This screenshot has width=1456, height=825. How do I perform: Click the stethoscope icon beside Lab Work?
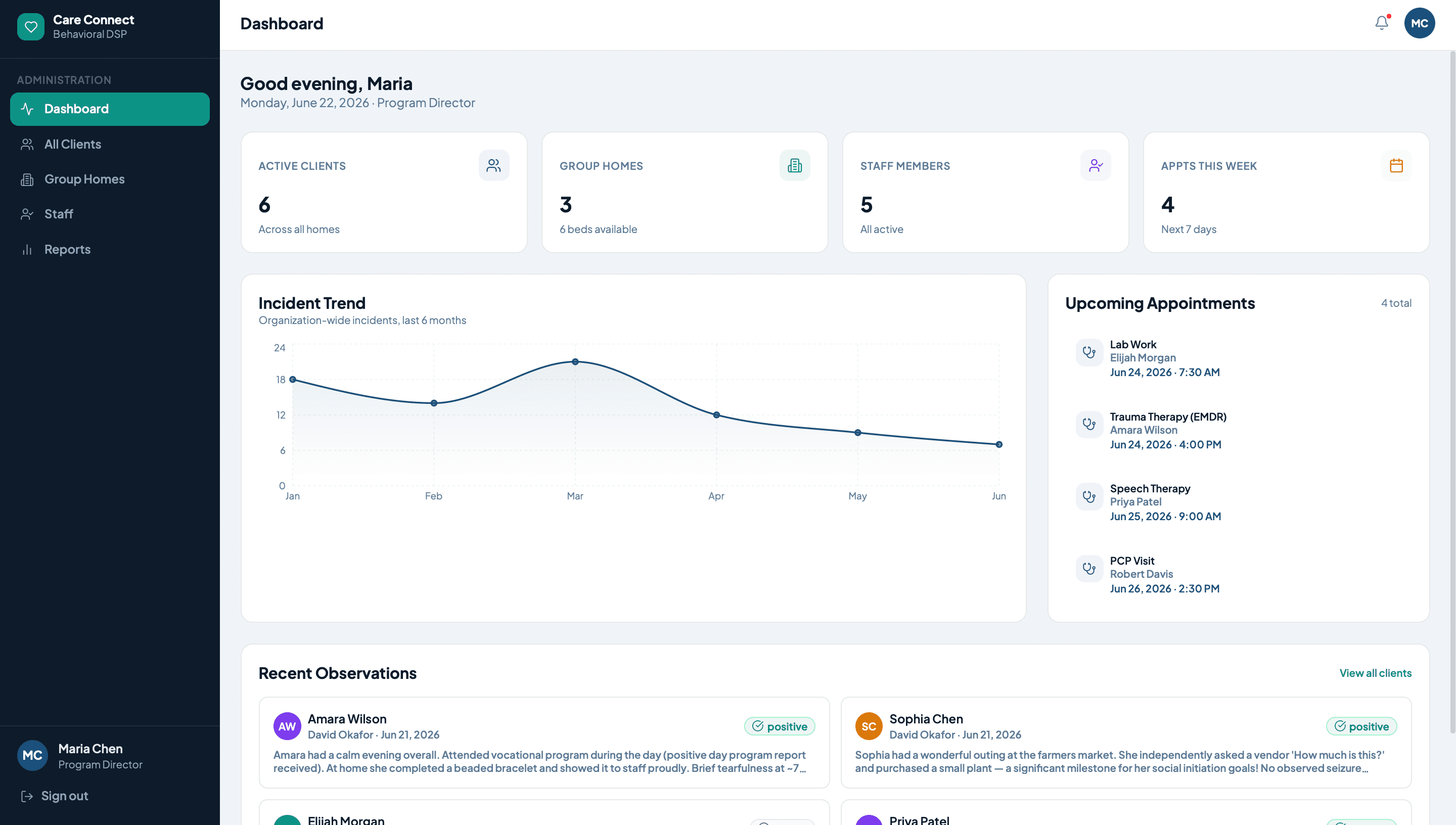coord(1089,352)
